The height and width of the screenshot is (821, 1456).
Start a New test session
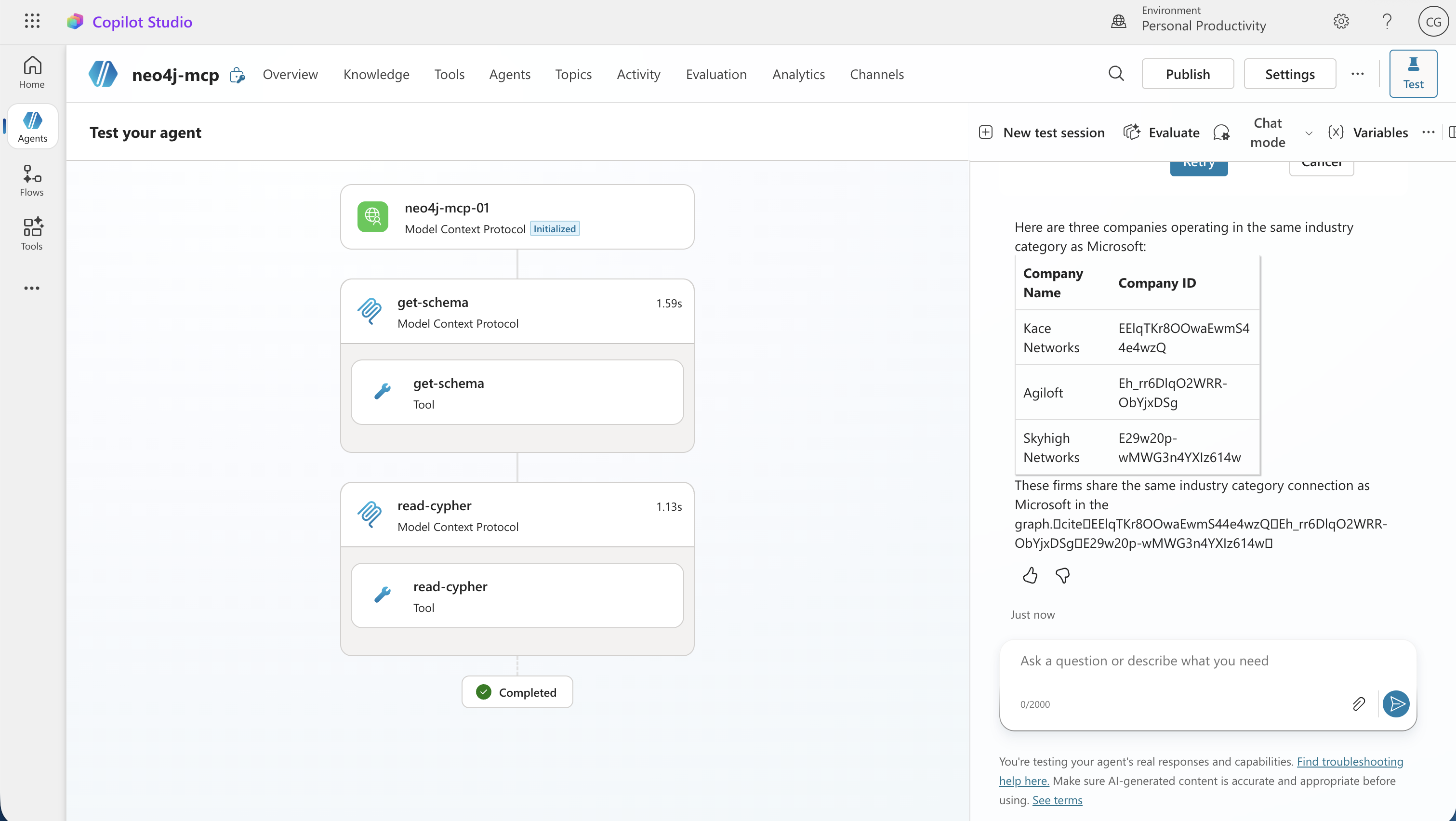pyautogui.click(x=1041, y=132)
